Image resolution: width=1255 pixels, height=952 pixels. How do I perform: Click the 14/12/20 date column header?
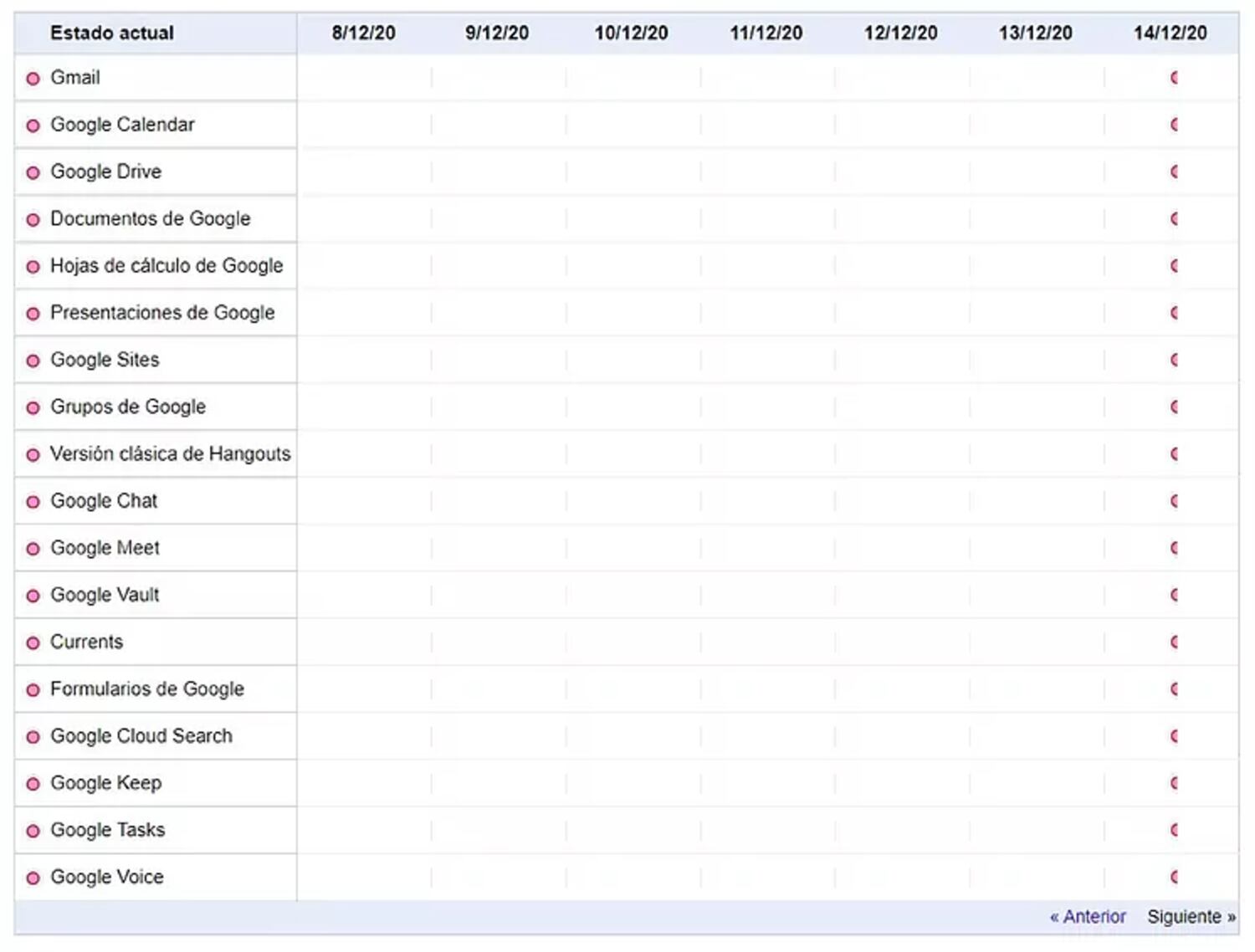[1170, 33]
